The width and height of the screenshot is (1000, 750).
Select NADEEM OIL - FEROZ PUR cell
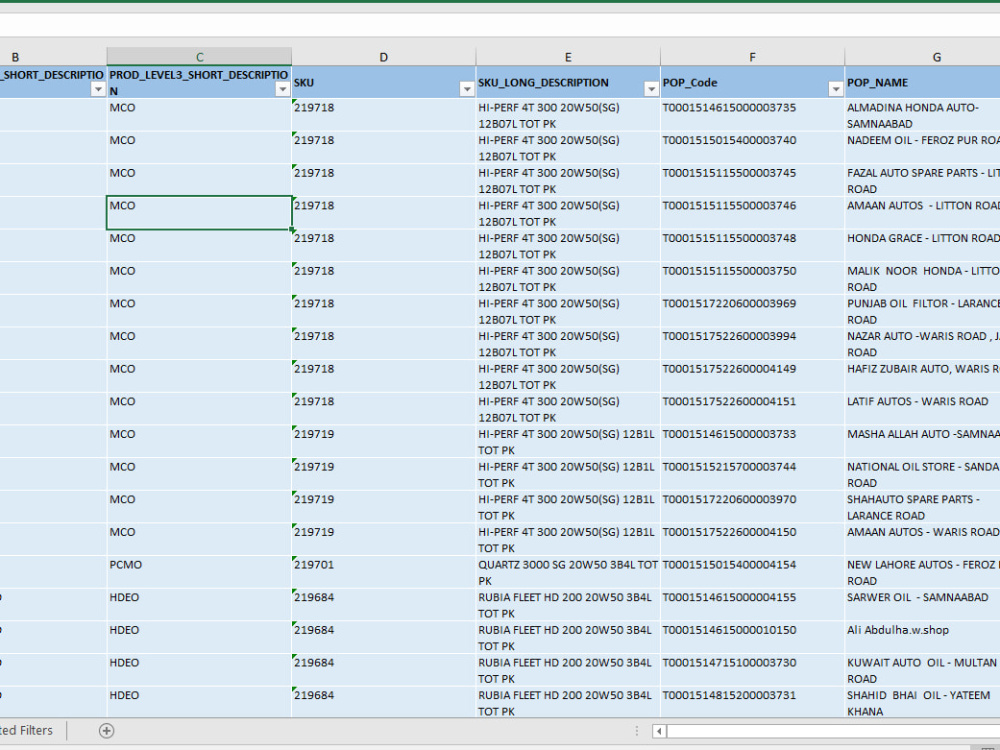923,147
